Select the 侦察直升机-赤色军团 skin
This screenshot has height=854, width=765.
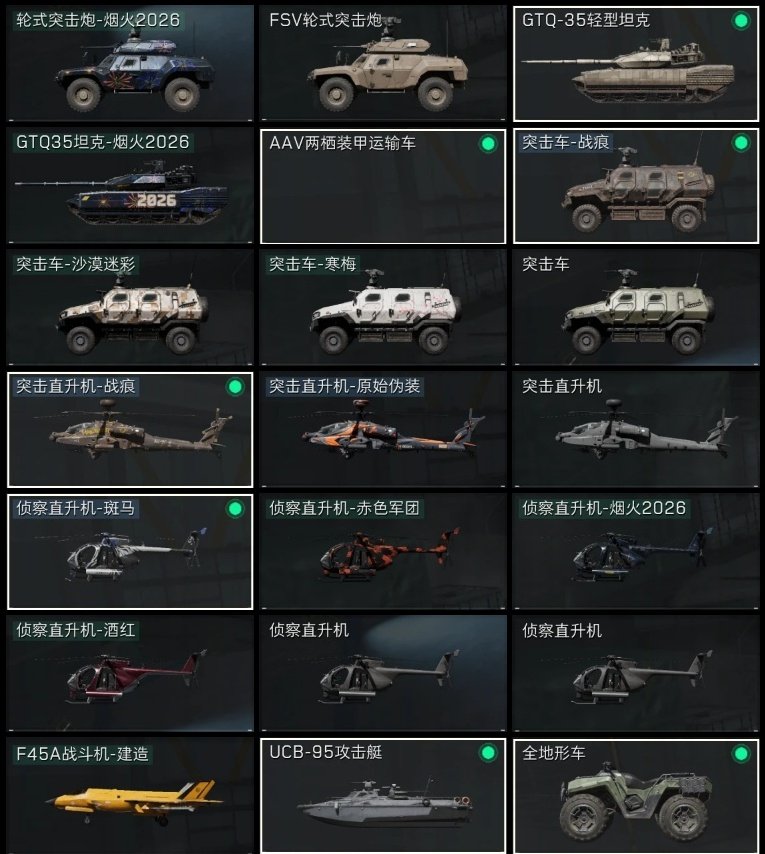tap(383, 552)
